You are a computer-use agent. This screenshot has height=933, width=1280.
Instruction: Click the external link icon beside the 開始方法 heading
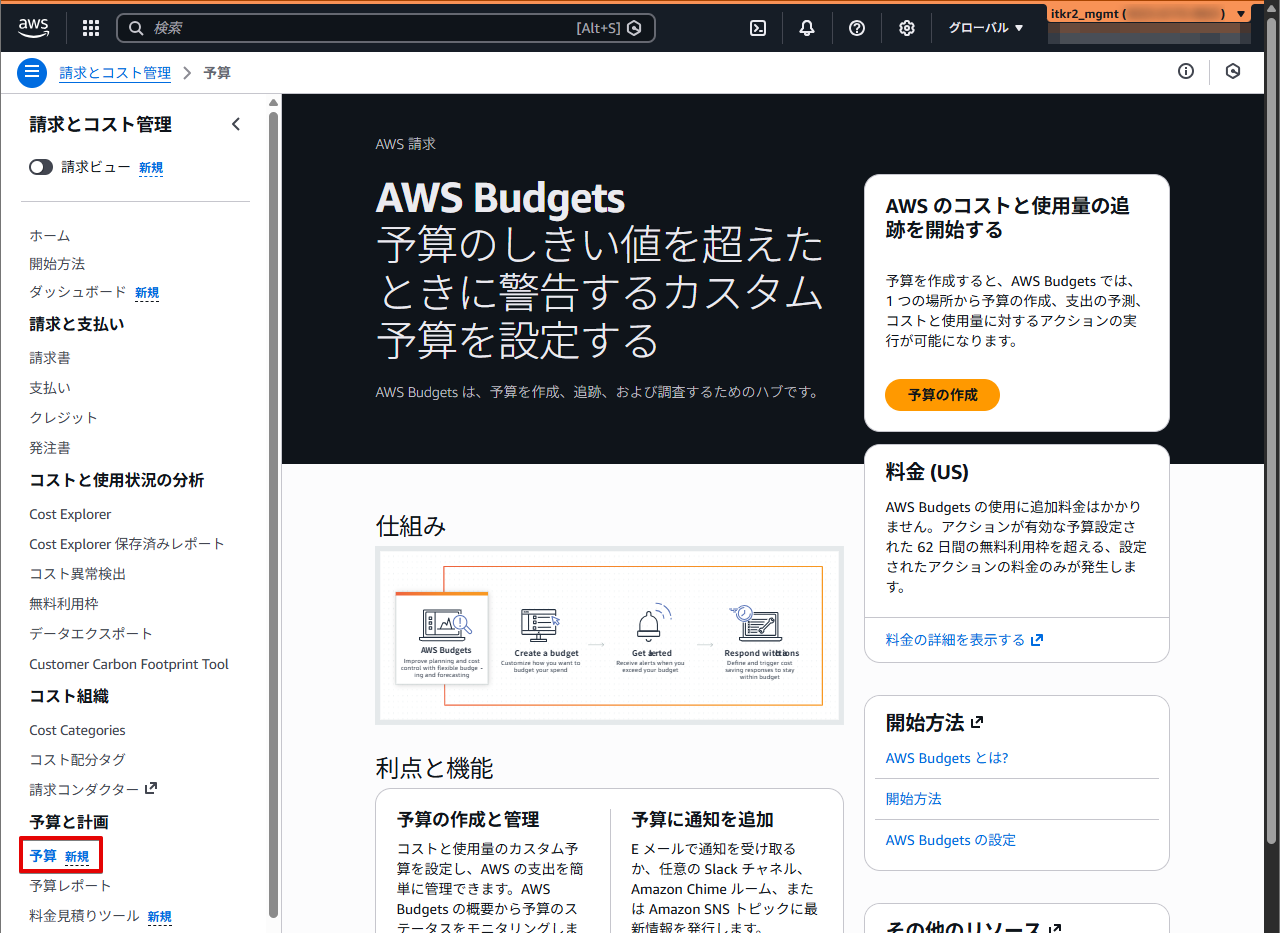tap(977, 721)
